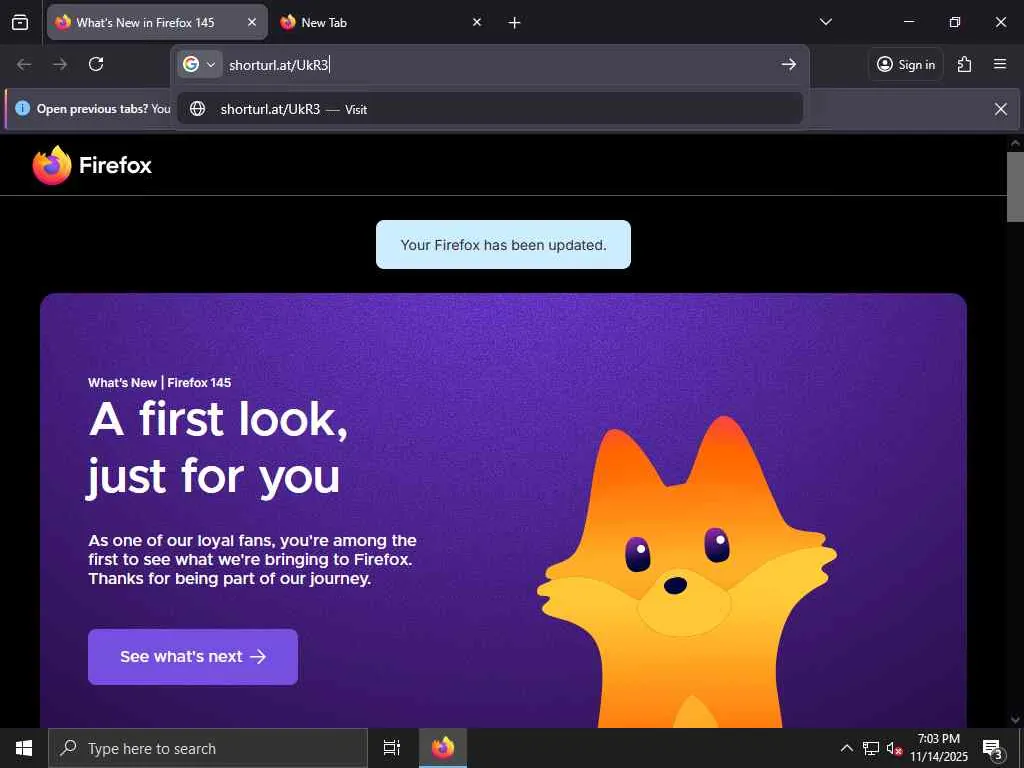Click the muted volume icon in tray
The height and width of the screenshot is (768, 1024).
[894, 748]
